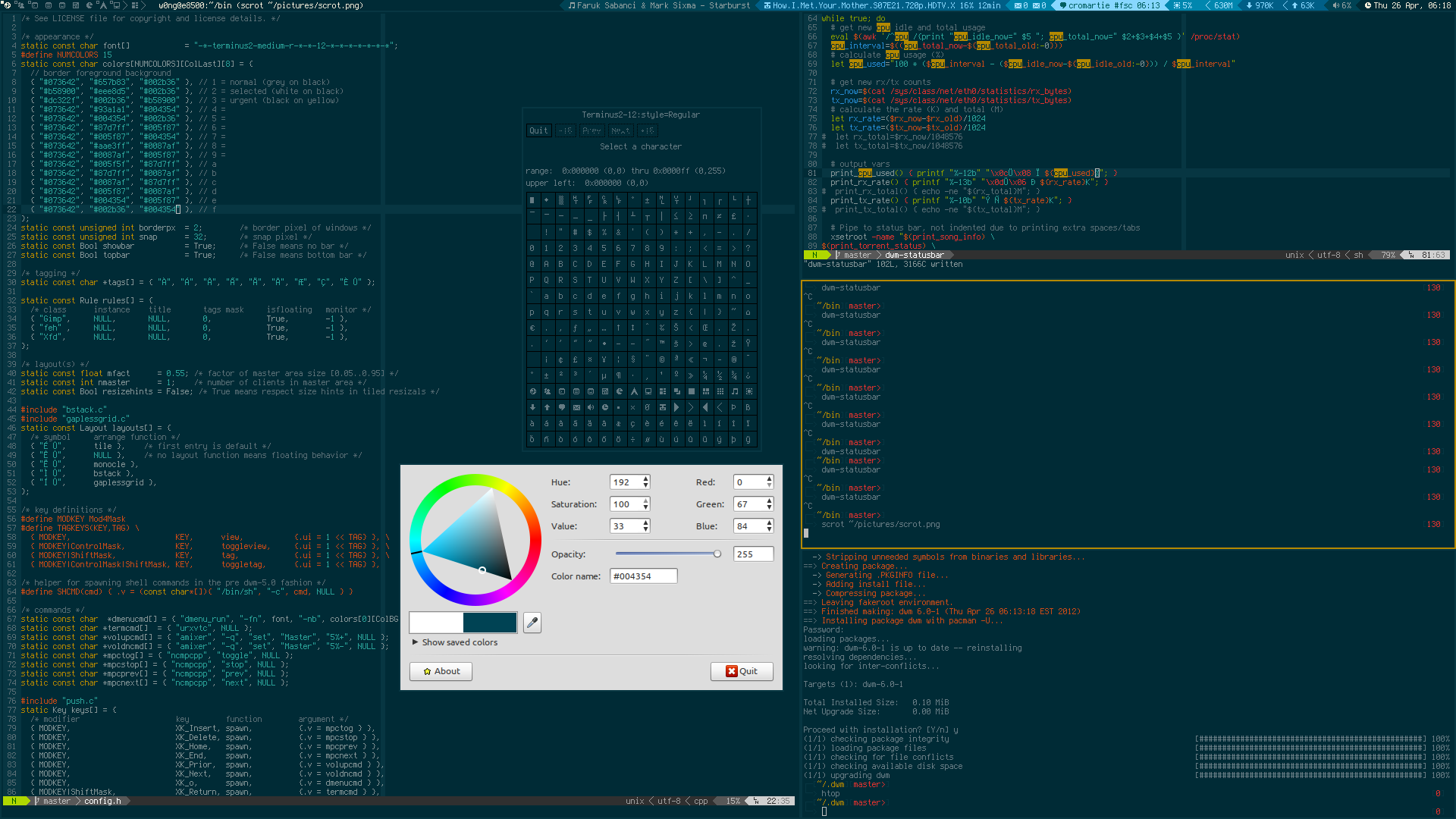Click the clock icon beside Thu 26 Apr

point(1367,5)
